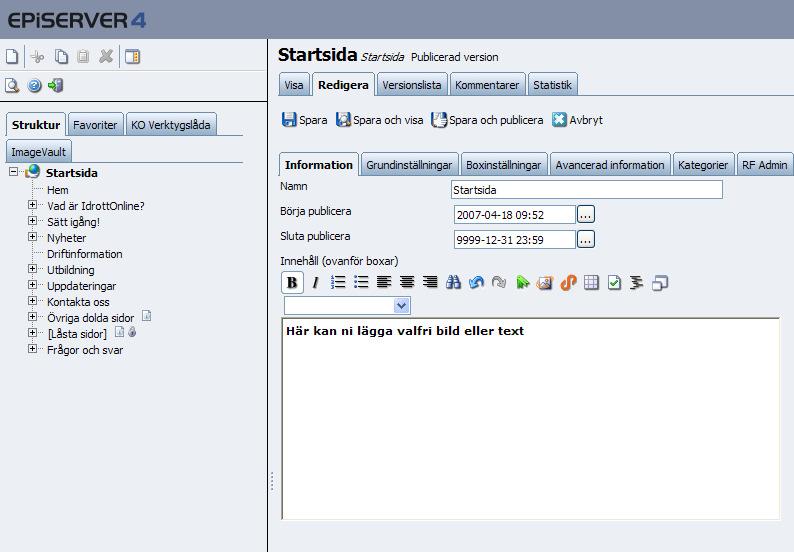Screen dimensions: 794x552
Task: Insert a hyperlink with the orange link icon
Action: (x=568, y=282)
